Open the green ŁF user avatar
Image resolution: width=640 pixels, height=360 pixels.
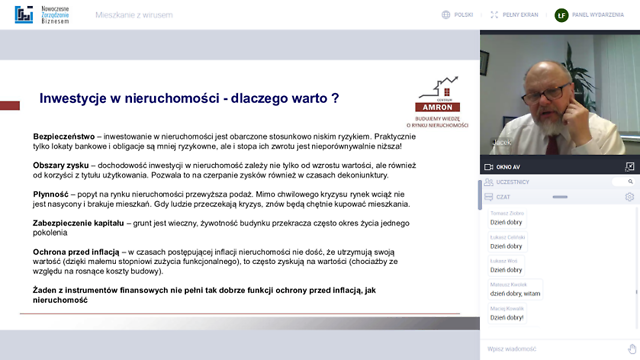click(561, 15)
